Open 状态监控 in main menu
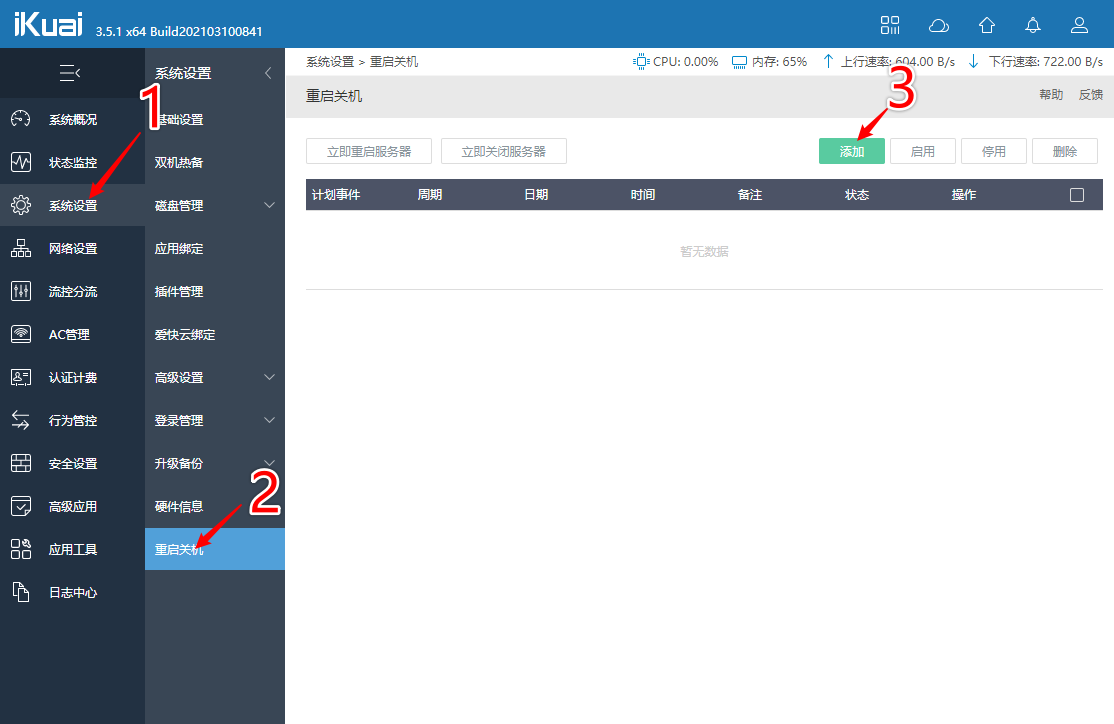The image size is (1114, 724). pyautogui.click(x=72, y=163)
